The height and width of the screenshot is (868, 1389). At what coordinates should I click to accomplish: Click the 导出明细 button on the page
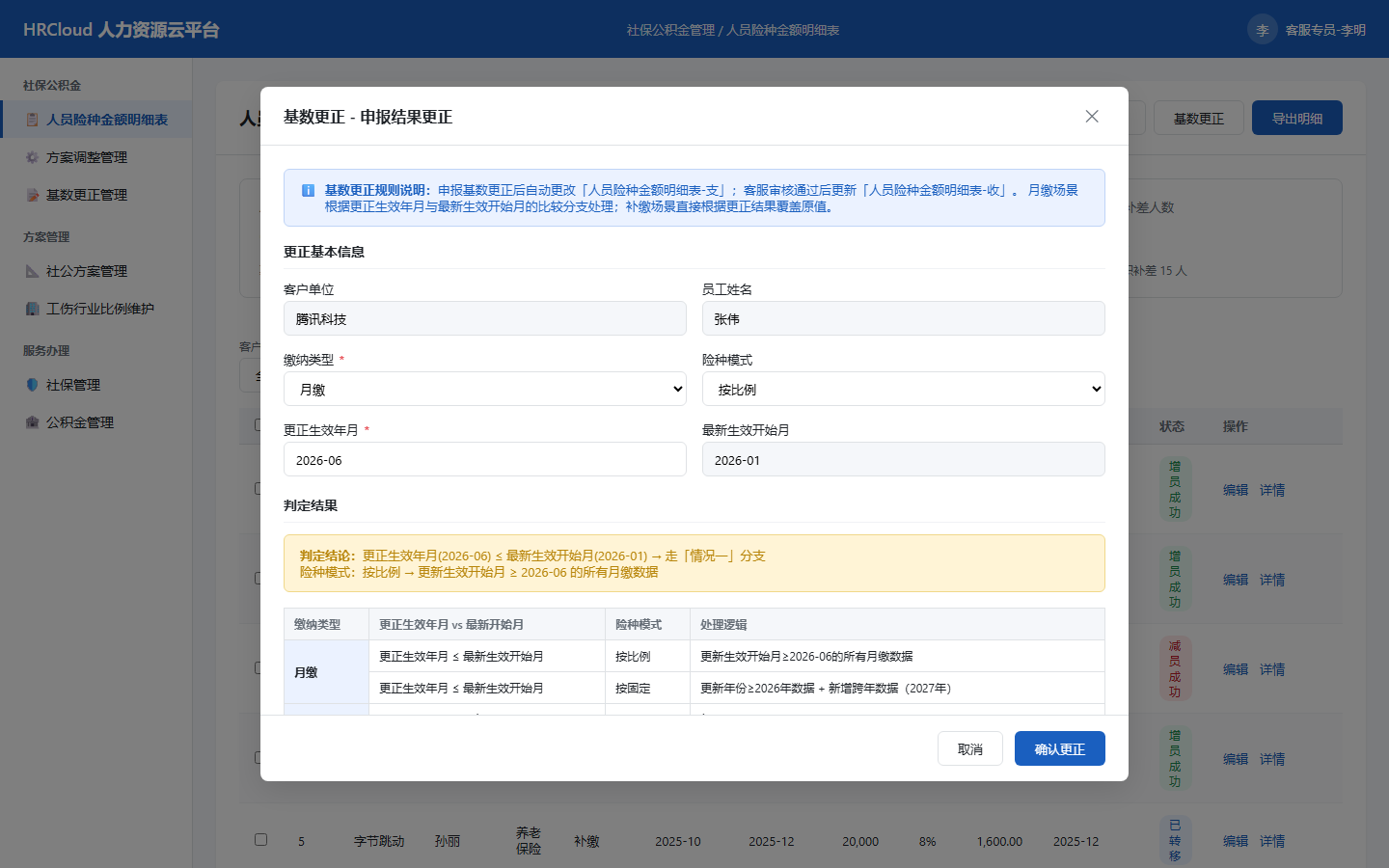coord(1297,118)
